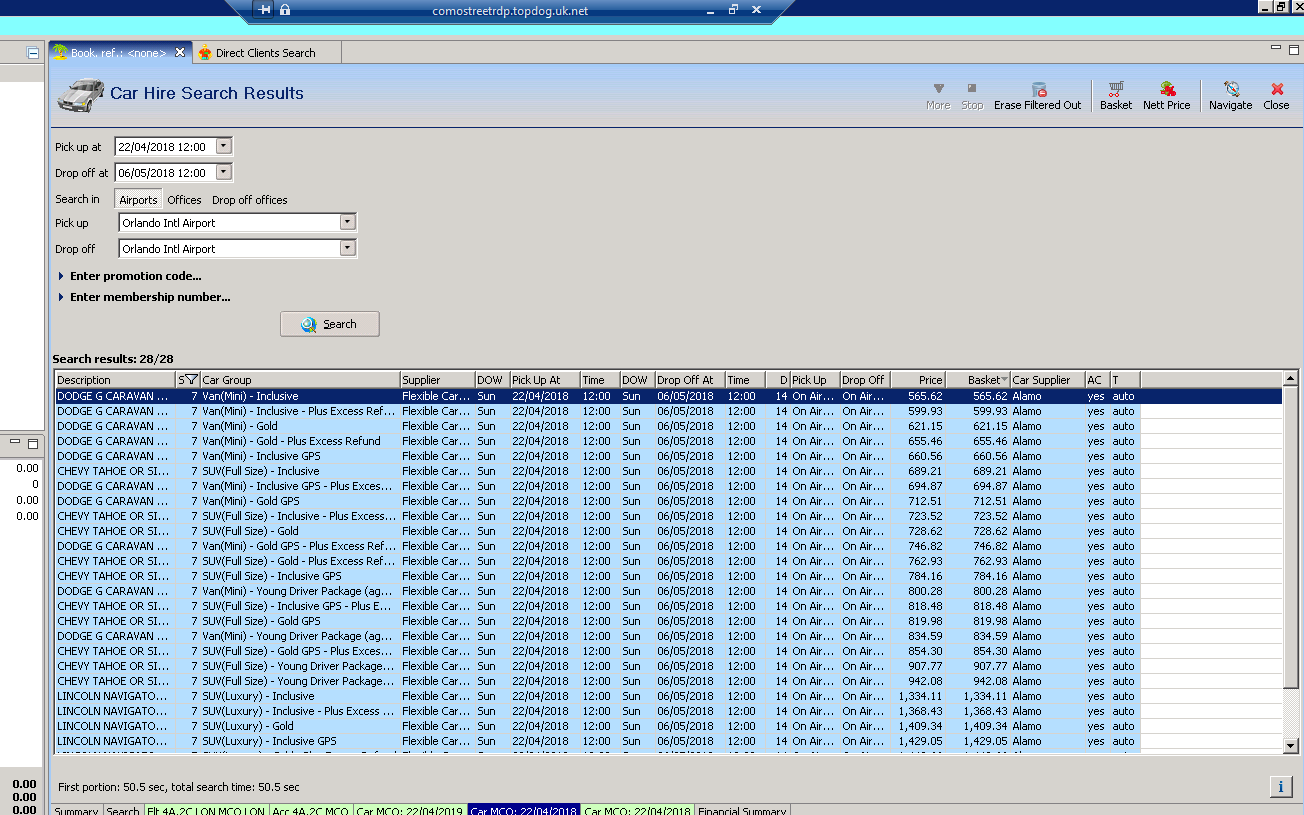Minimize the Car Hire Search Results panel
The height and width of the screenshot is (815, 1304).
pos(1276,48)
